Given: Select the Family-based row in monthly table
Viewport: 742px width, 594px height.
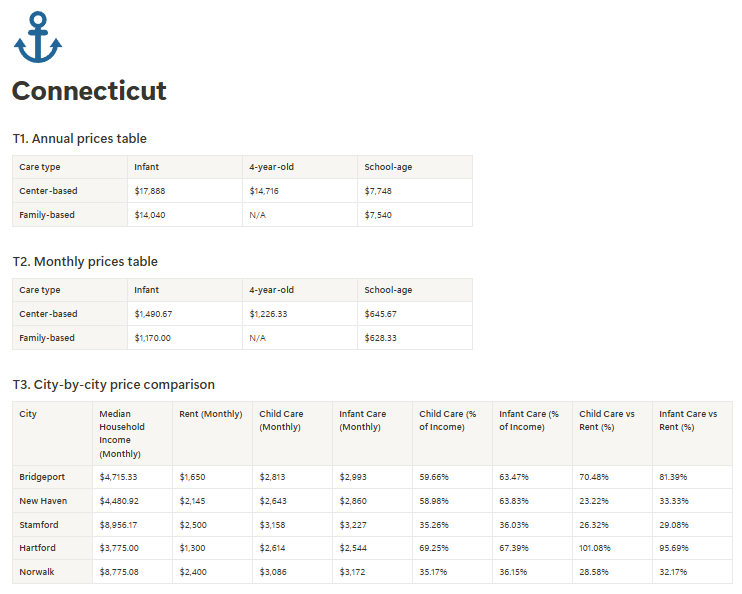Looking at the screenshot, I should 242,338.
